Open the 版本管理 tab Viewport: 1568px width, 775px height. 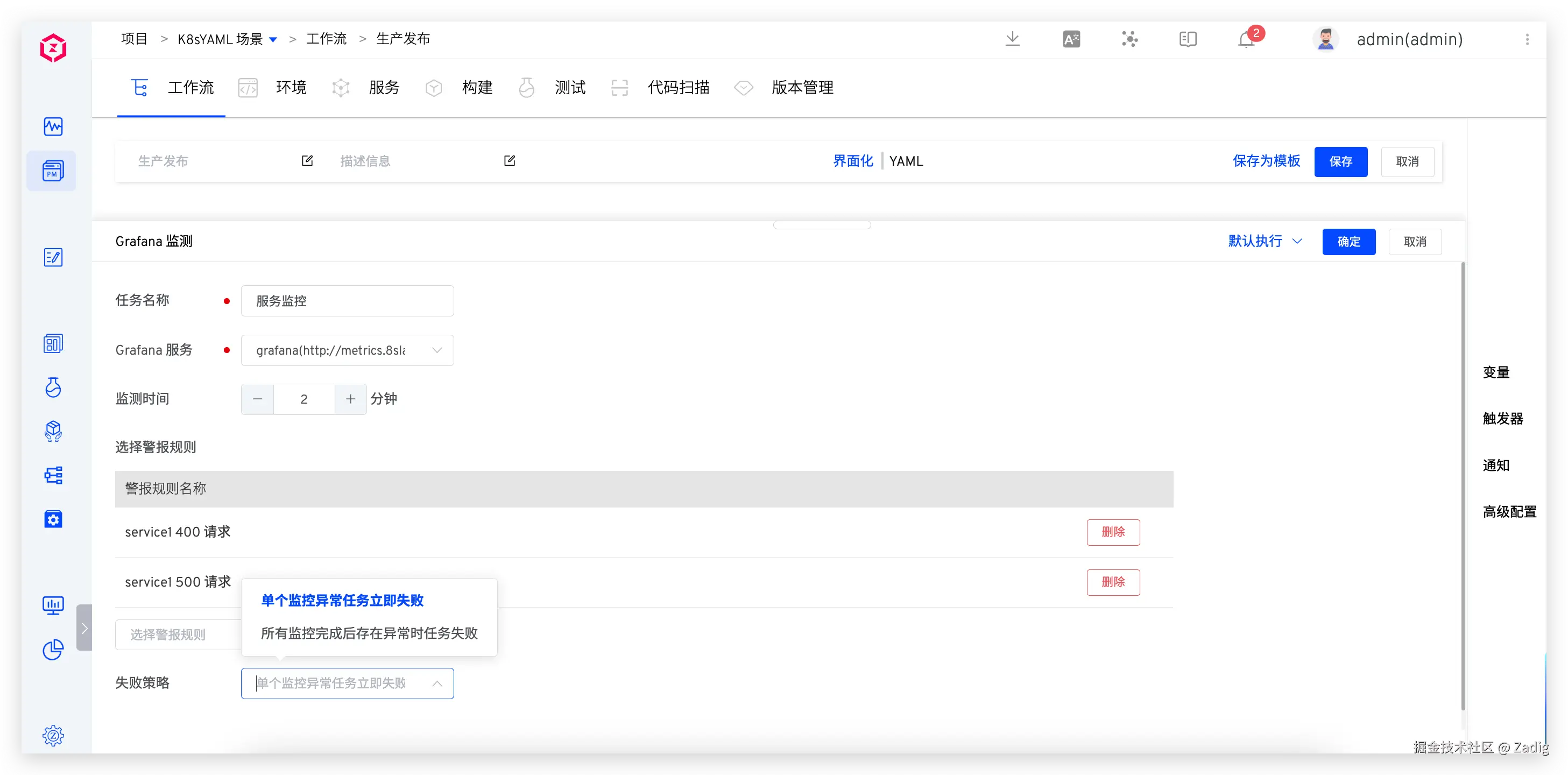pos(802,88)
